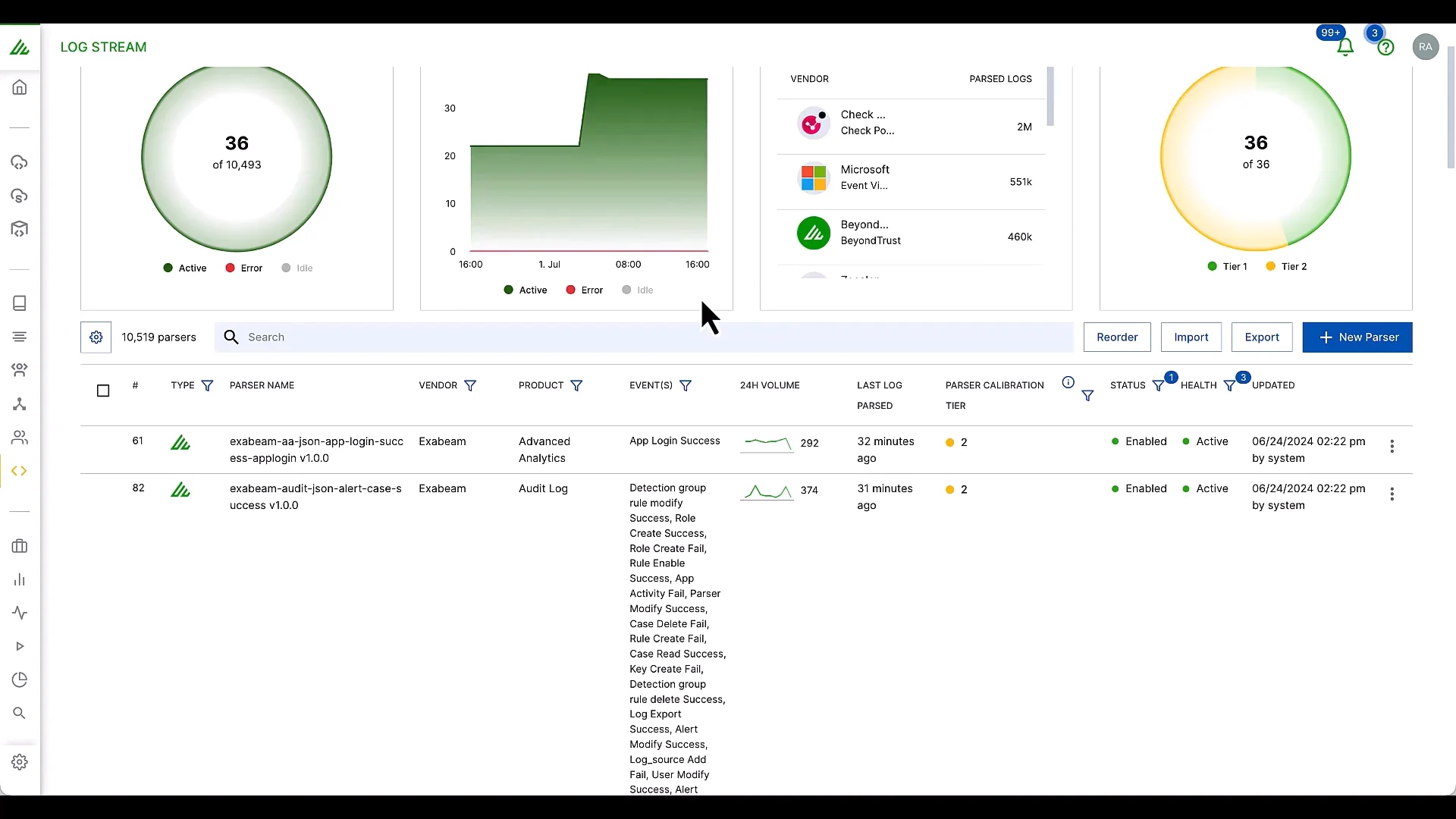
Task: Click the table settings gear icon
Action: (x=96, y=337)
